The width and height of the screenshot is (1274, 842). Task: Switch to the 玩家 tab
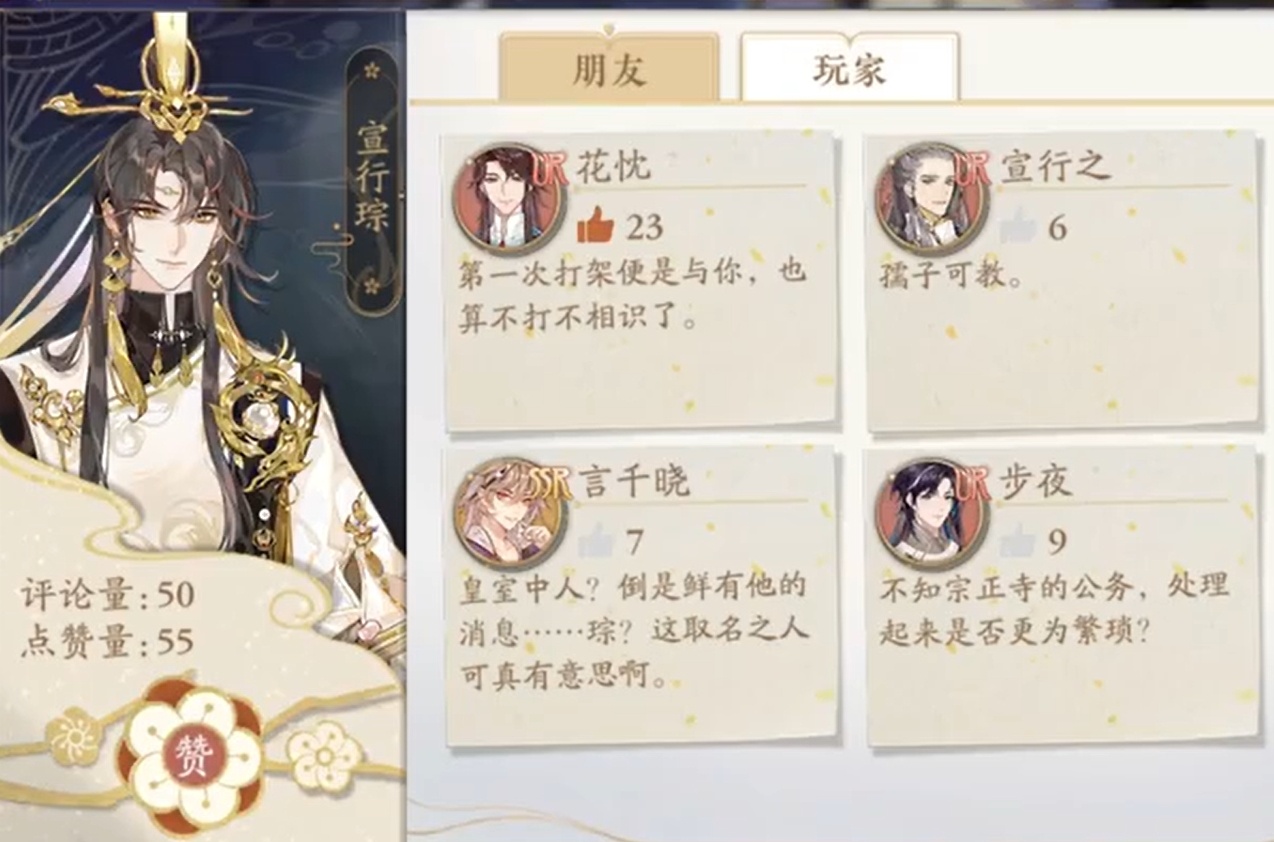(x=849, y=68)
